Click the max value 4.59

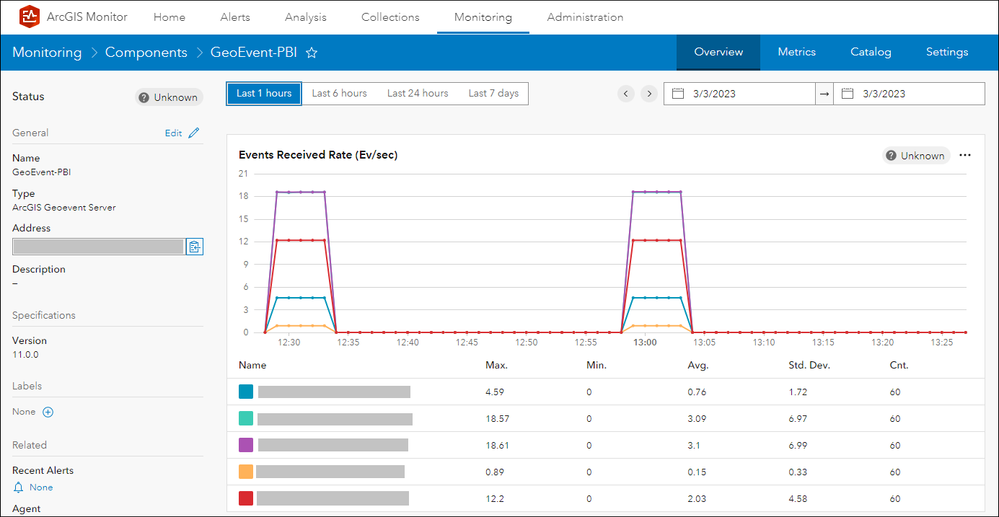tap(494, 392)
